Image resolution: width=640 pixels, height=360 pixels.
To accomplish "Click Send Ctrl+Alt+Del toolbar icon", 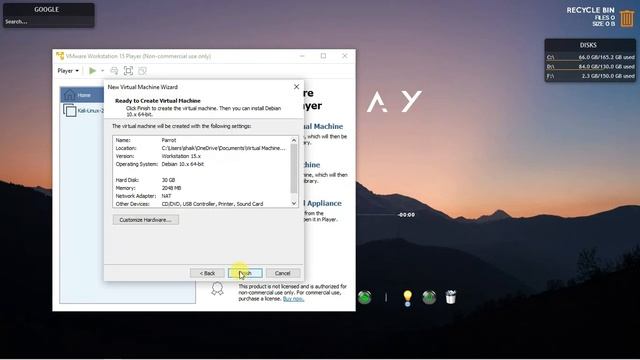I will pos(114,71).
